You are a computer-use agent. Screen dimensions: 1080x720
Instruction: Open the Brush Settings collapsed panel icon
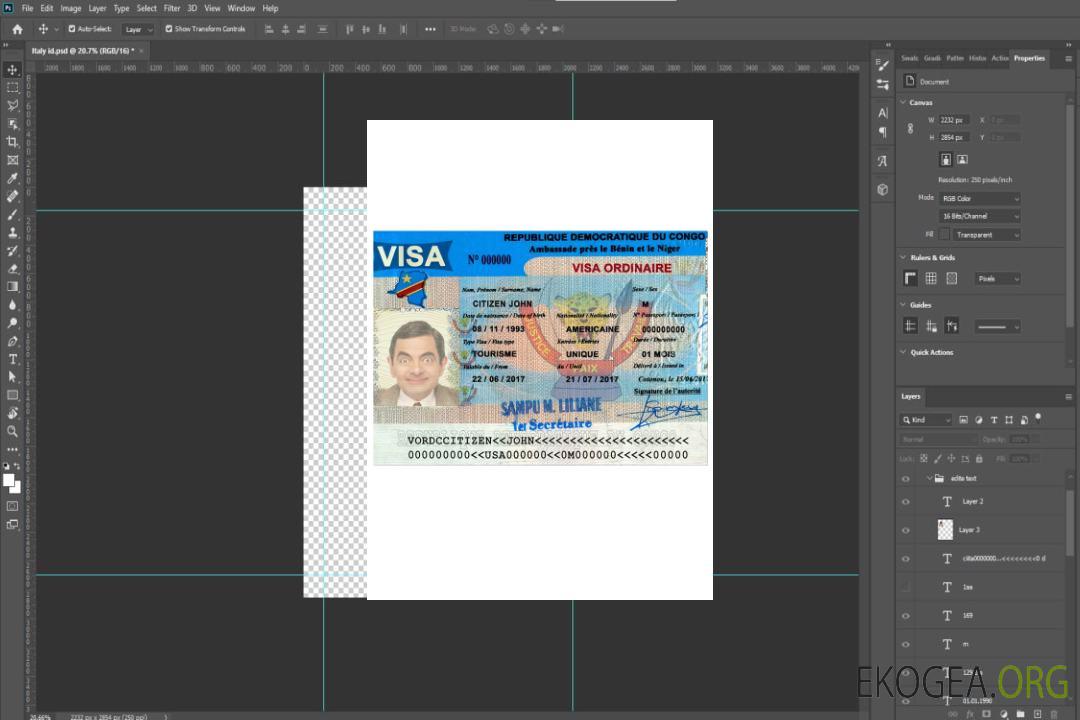[x=882, y=65]
